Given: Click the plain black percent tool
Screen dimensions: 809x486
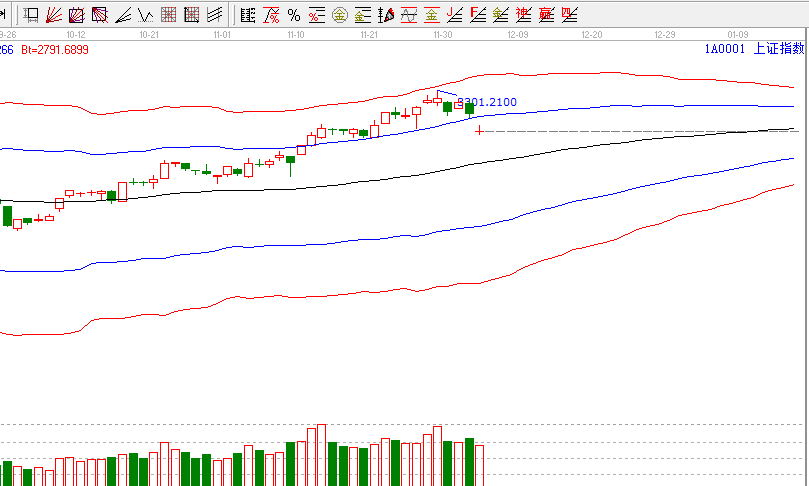Looking at the screenshot, I should 294,15.
